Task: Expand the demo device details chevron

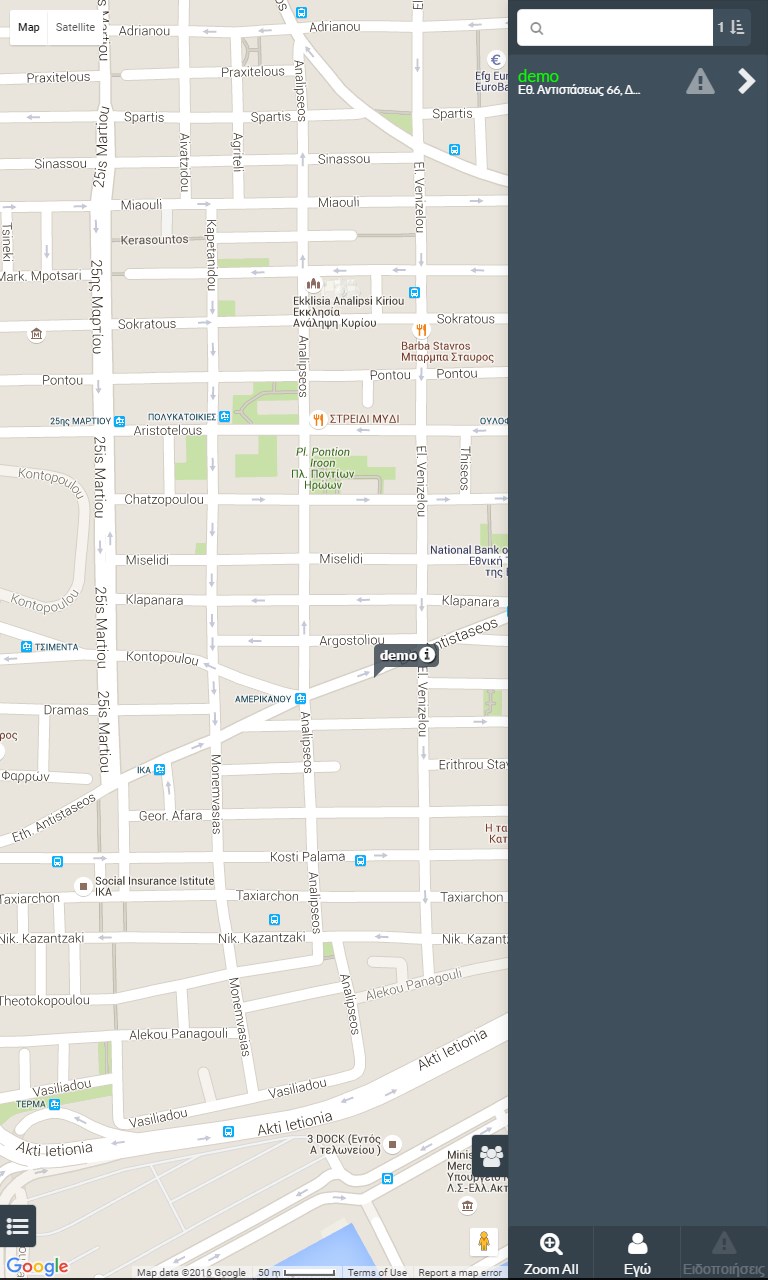Action: coord(747,82)
